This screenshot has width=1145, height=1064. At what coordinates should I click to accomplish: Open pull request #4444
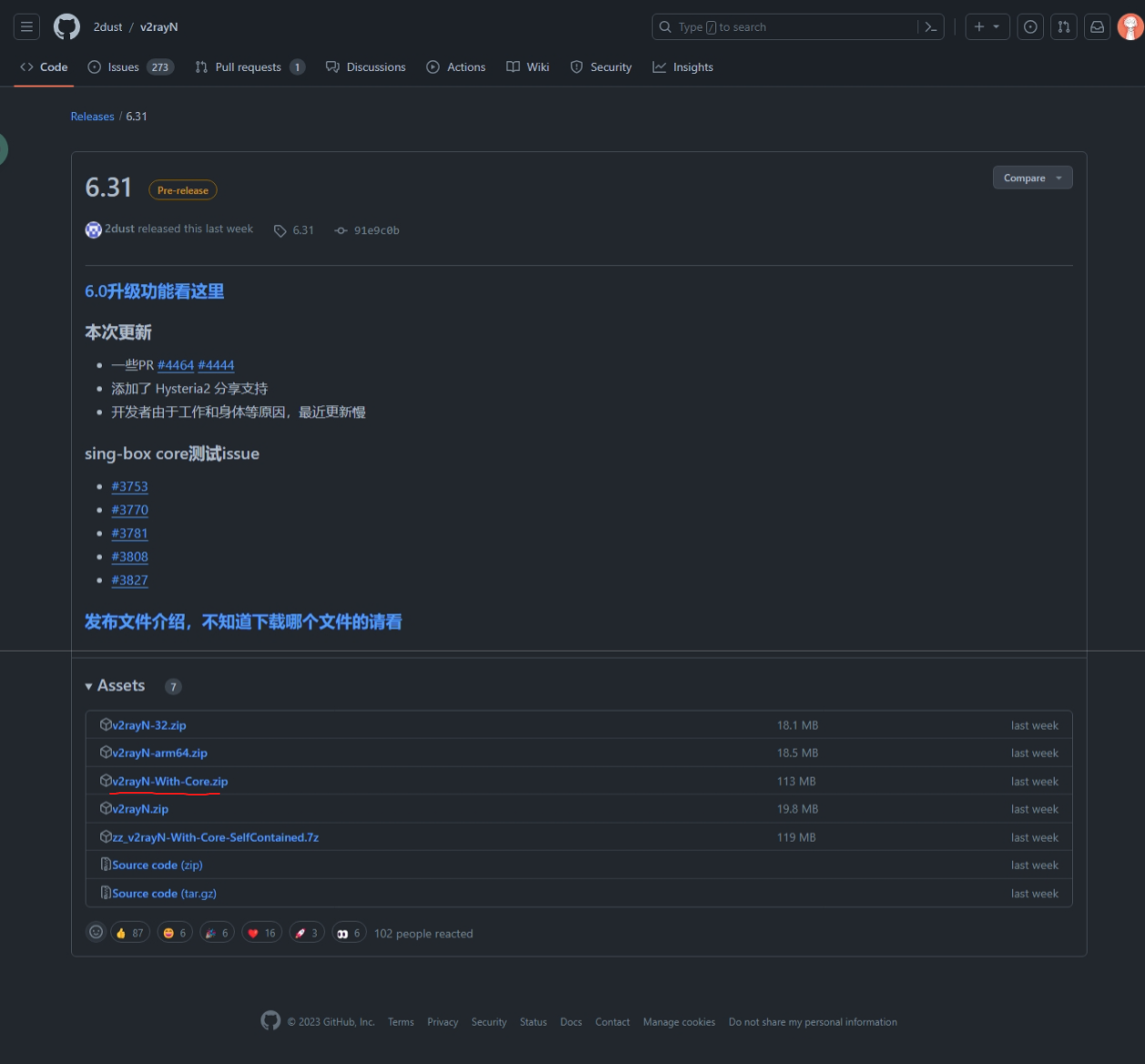(x=216, y=365)
